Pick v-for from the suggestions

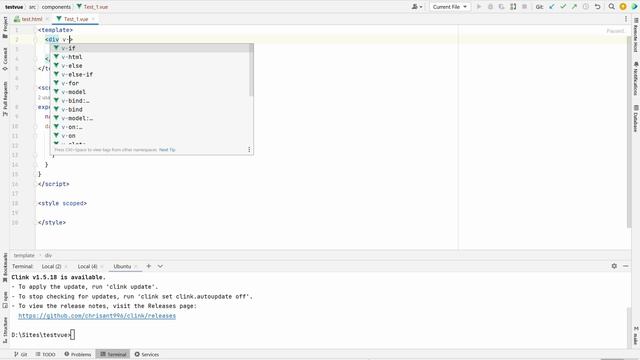(151, 83)
